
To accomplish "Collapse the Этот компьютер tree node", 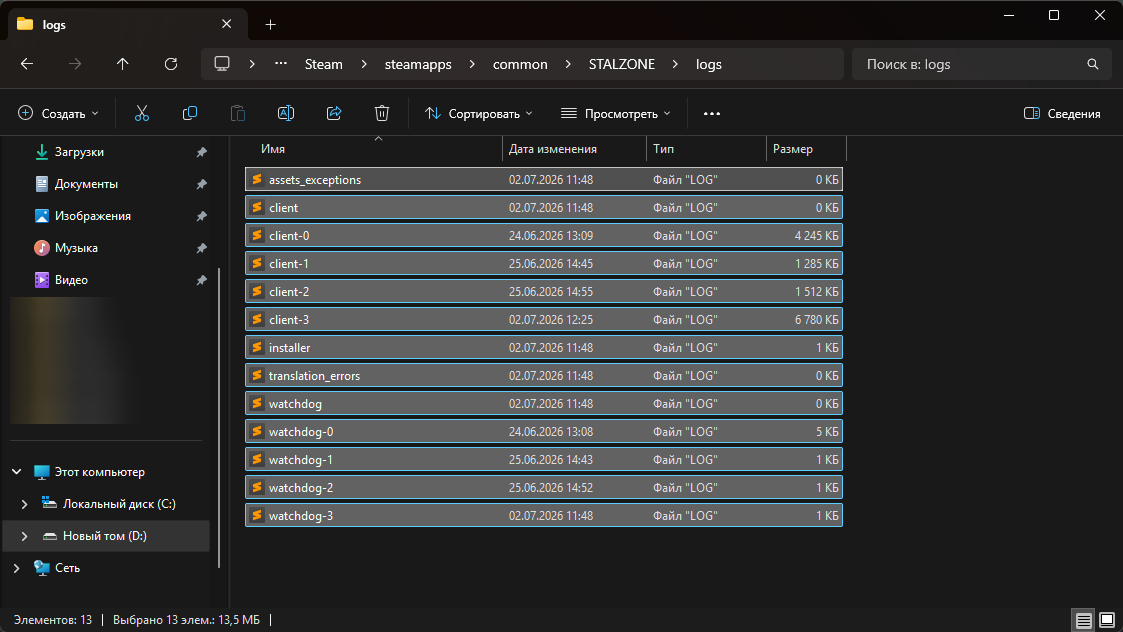I will 16,471.
